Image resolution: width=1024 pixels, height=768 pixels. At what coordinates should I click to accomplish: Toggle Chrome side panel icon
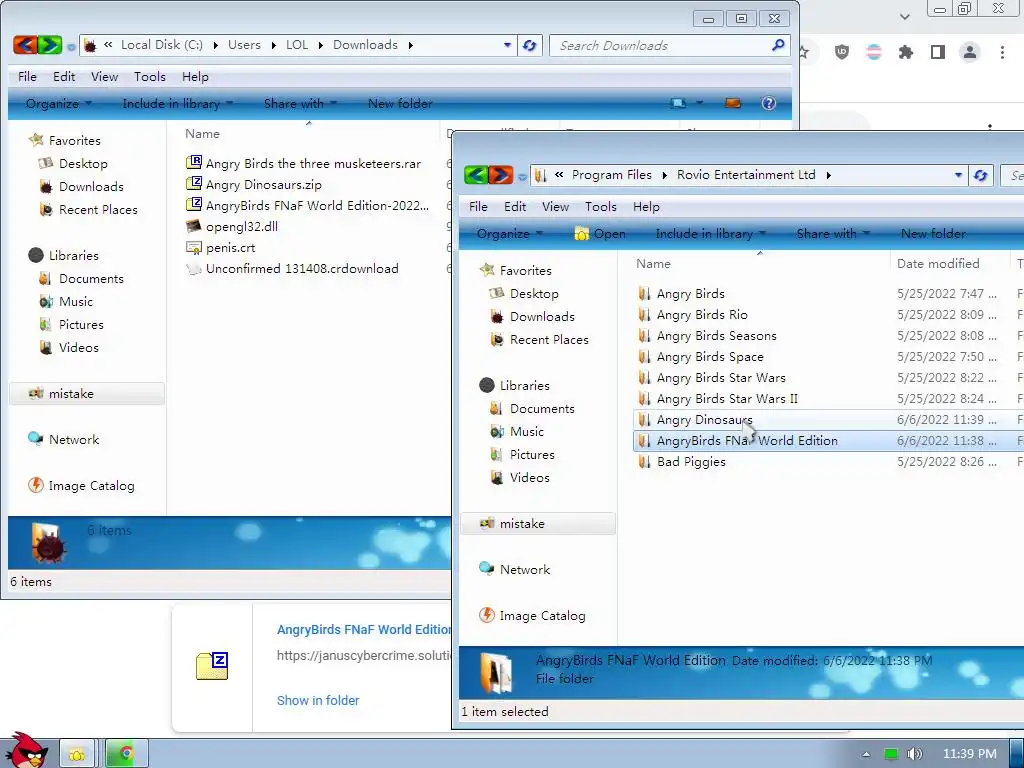pos(938,52)
